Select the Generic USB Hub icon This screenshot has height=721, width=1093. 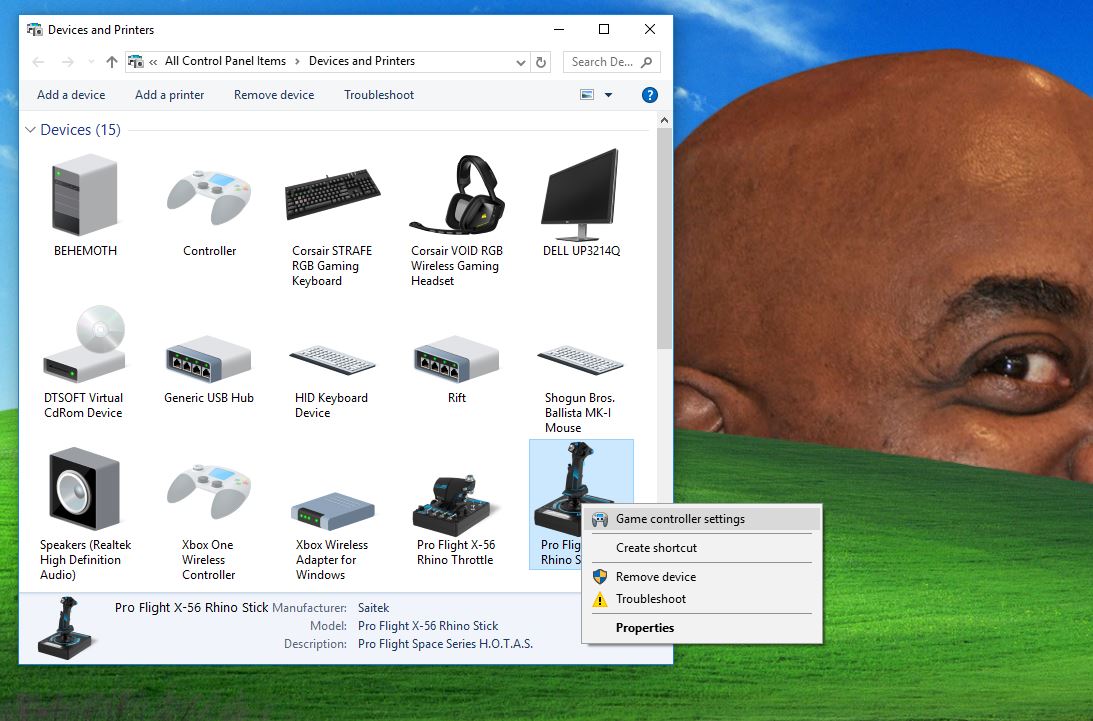click(x=208, y=358)
